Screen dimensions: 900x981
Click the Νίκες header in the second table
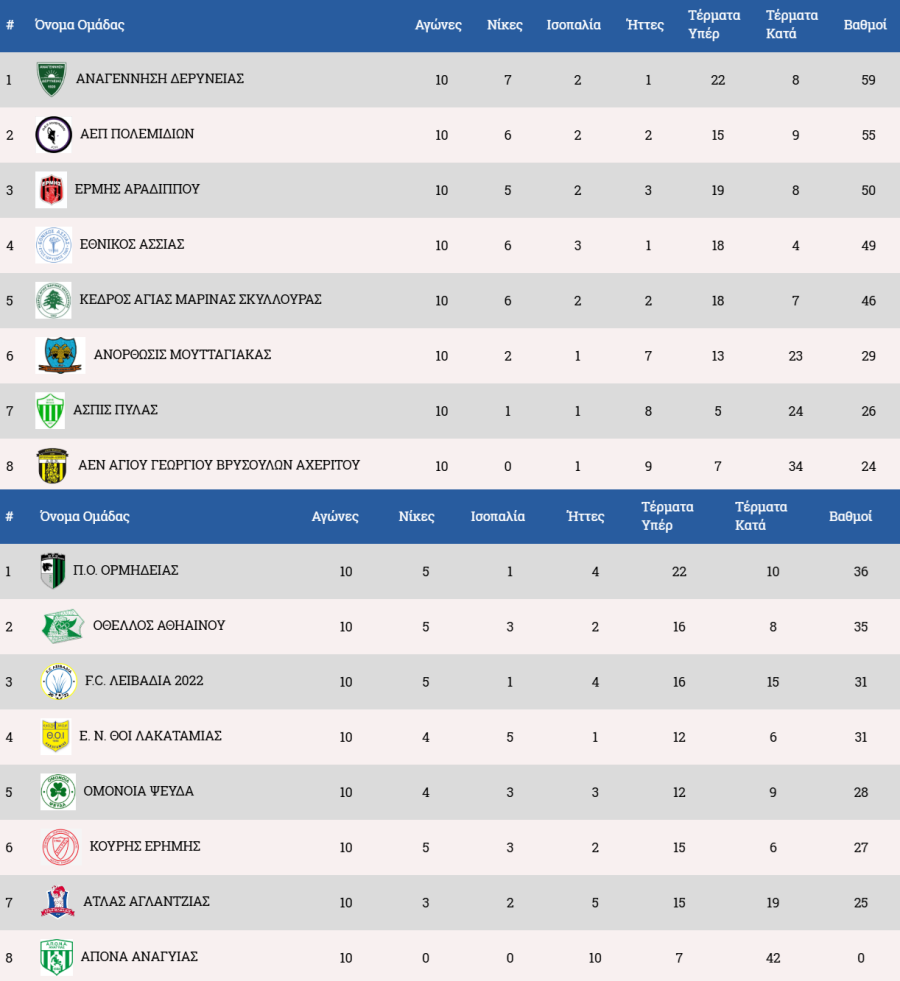(416, 517)
